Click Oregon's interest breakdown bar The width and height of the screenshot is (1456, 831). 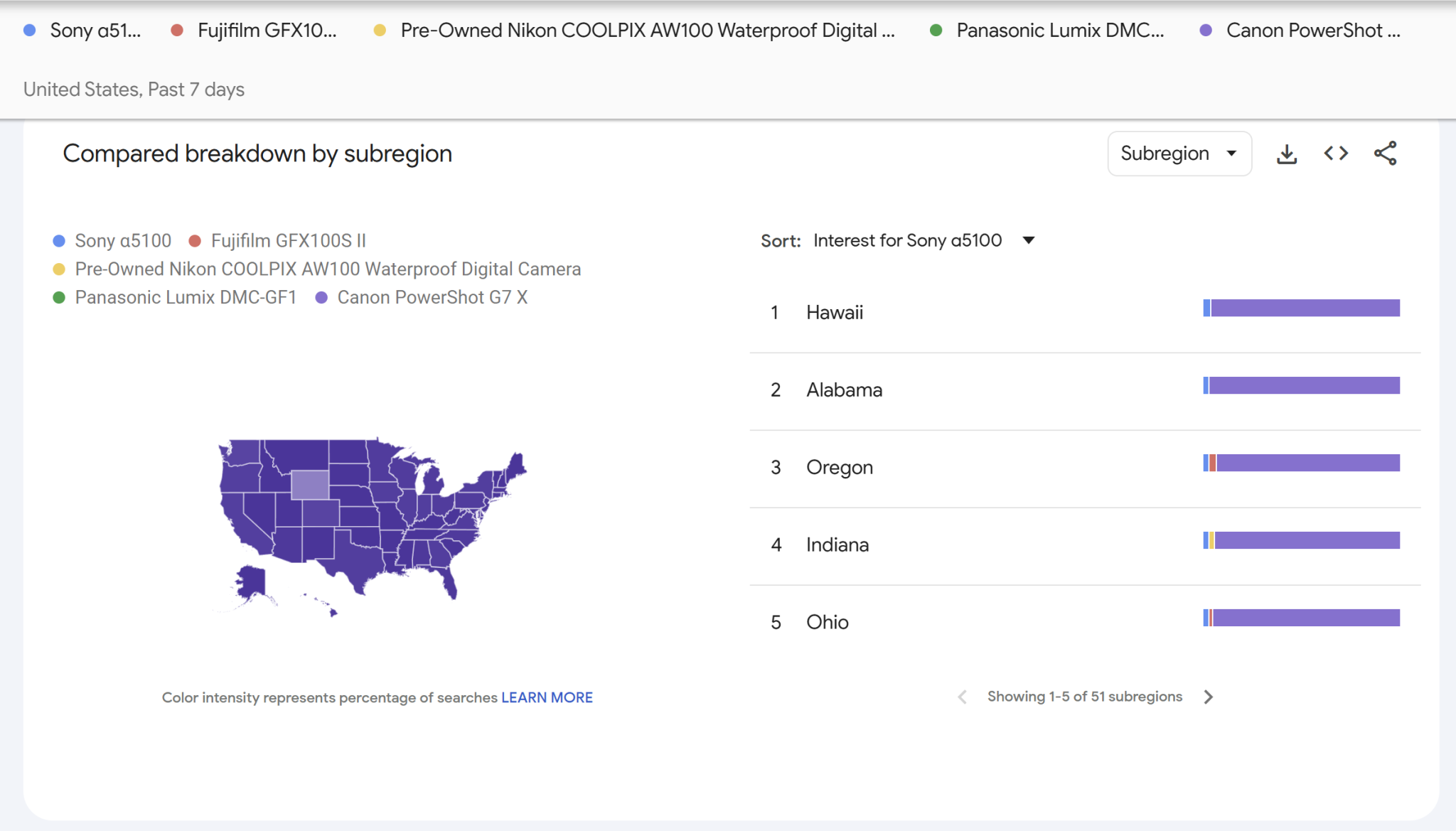[x=1301, y=463]
